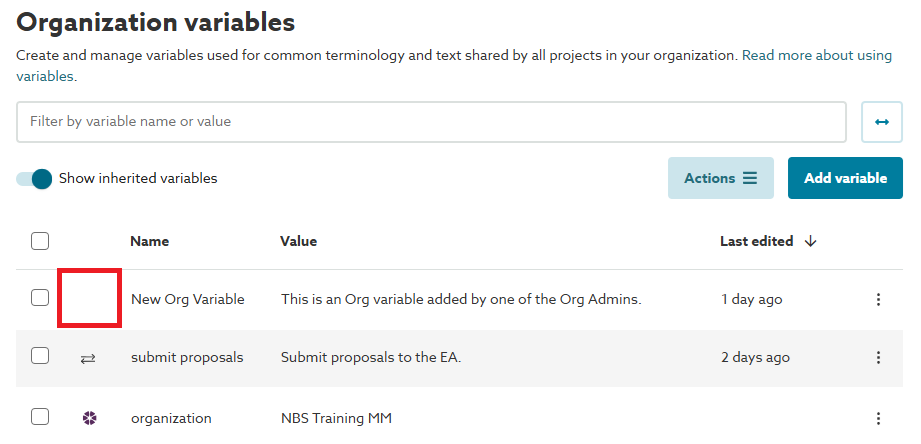Tick the organization row checkbox
This screenshot has width=921, height=444.
40,417
